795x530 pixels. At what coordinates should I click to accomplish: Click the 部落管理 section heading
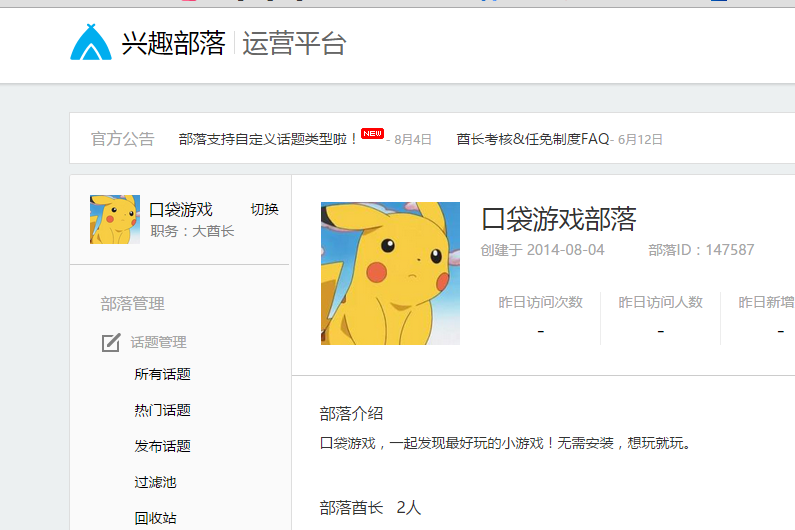132,304
